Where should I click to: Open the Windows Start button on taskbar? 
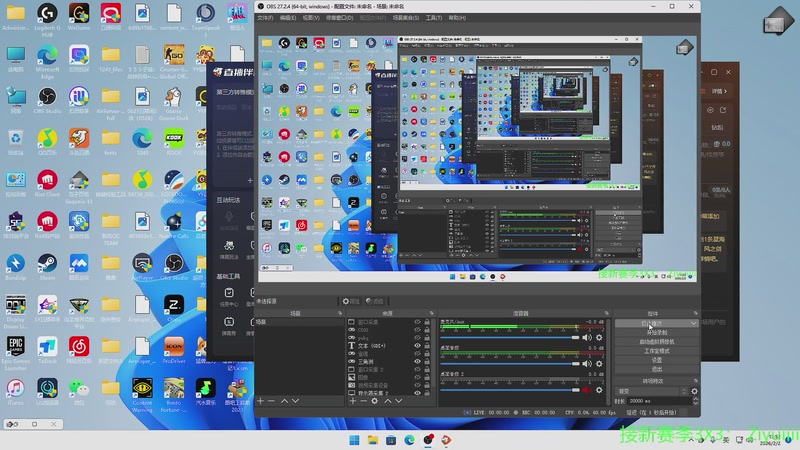(x=354, y=440)
